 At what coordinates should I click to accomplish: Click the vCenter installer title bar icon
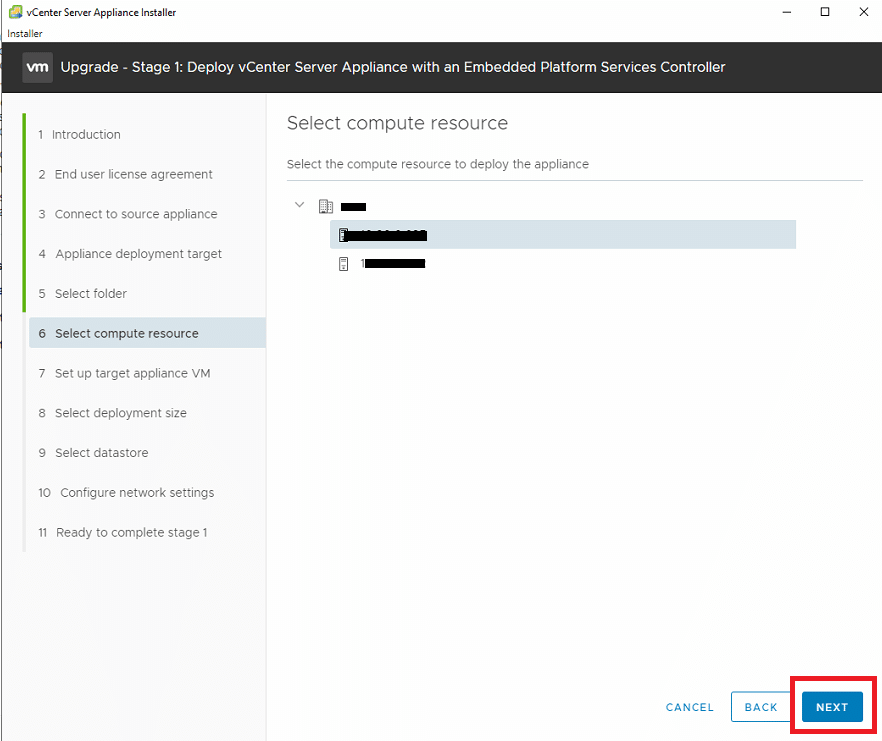(15, 12)
